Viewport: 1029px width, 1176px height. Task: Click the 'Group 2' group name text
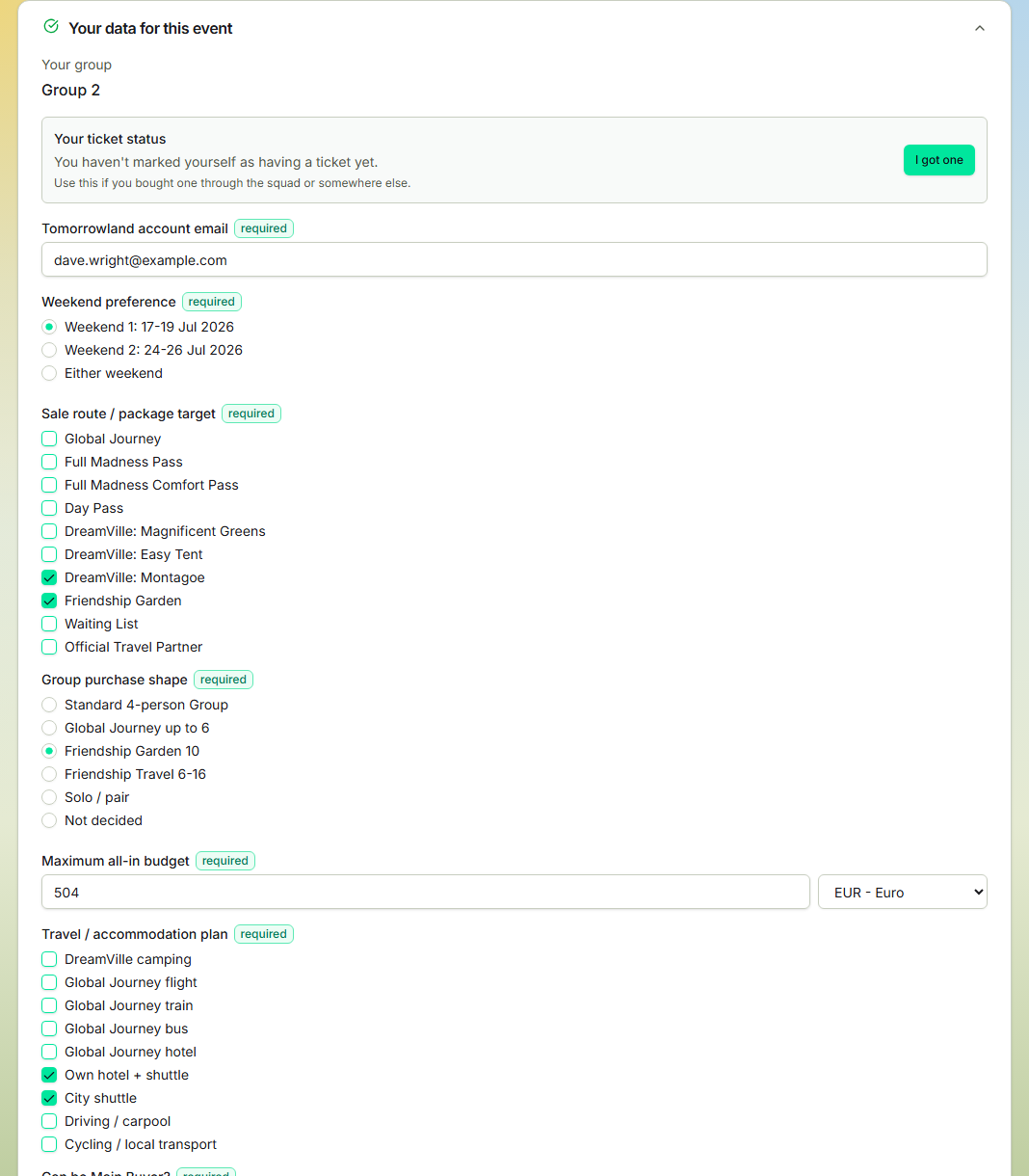(x=70, y=90)
